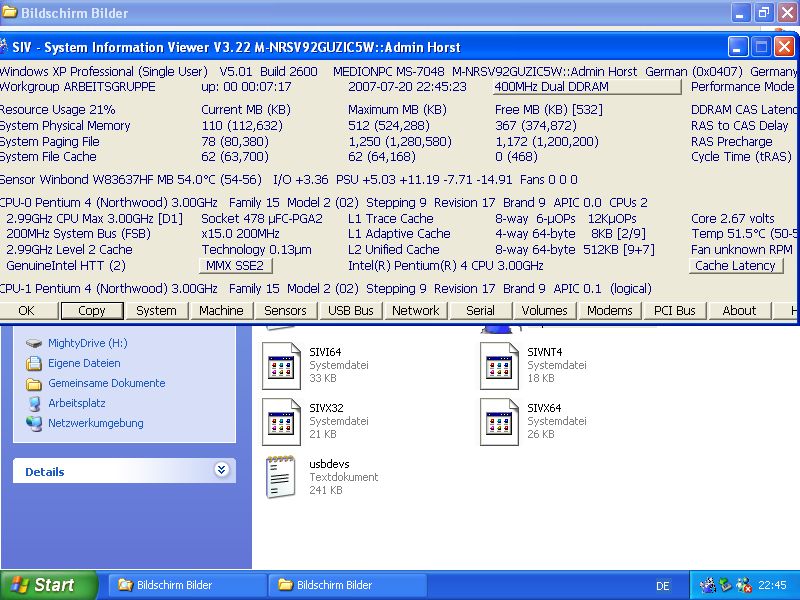Restore the Bildschirm Bilder window size
Image resolution: width=800 pixels, height=600 pixels.
[x=764, y=13]
